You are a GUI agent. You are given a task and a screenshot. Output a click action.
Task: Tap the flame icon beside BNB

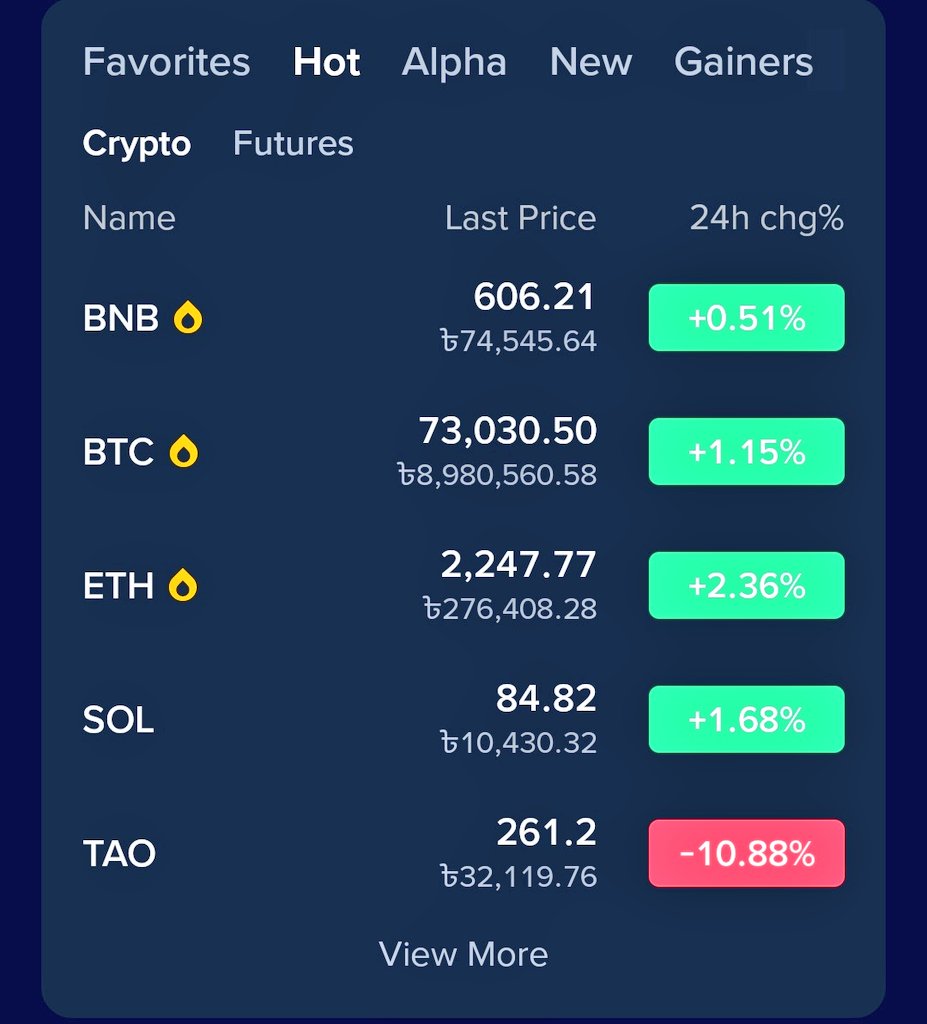click(x=188, y=318)
